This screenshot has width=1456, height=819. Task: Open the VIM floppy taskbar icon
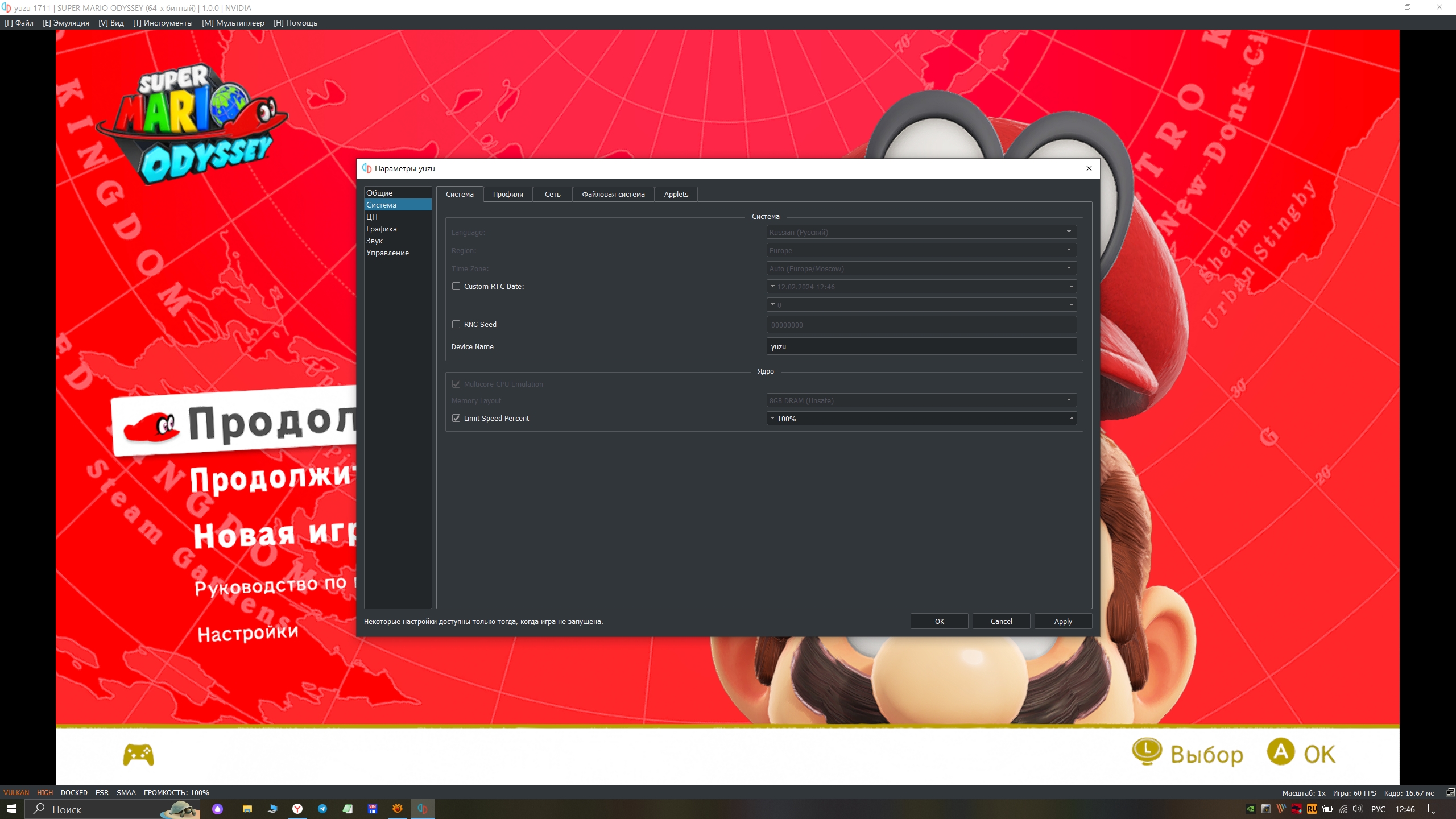pyautogui.click(x=373, y=809)
